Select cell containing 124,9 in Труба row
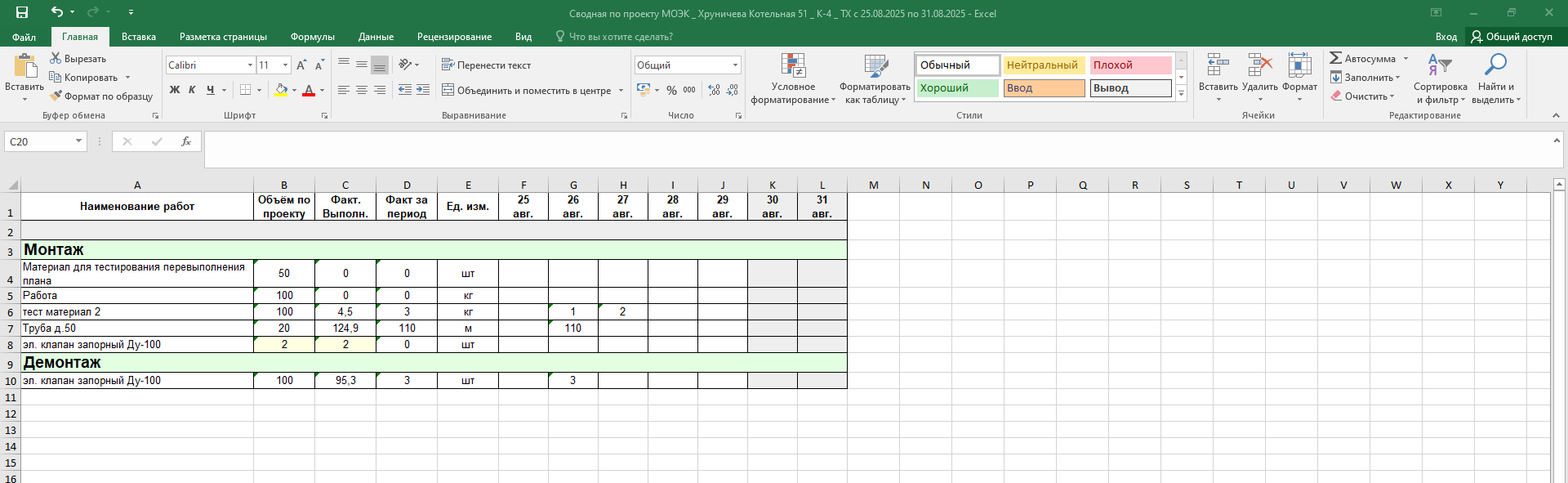Viewport: 1568px width, 483px height. pos(345,329)
